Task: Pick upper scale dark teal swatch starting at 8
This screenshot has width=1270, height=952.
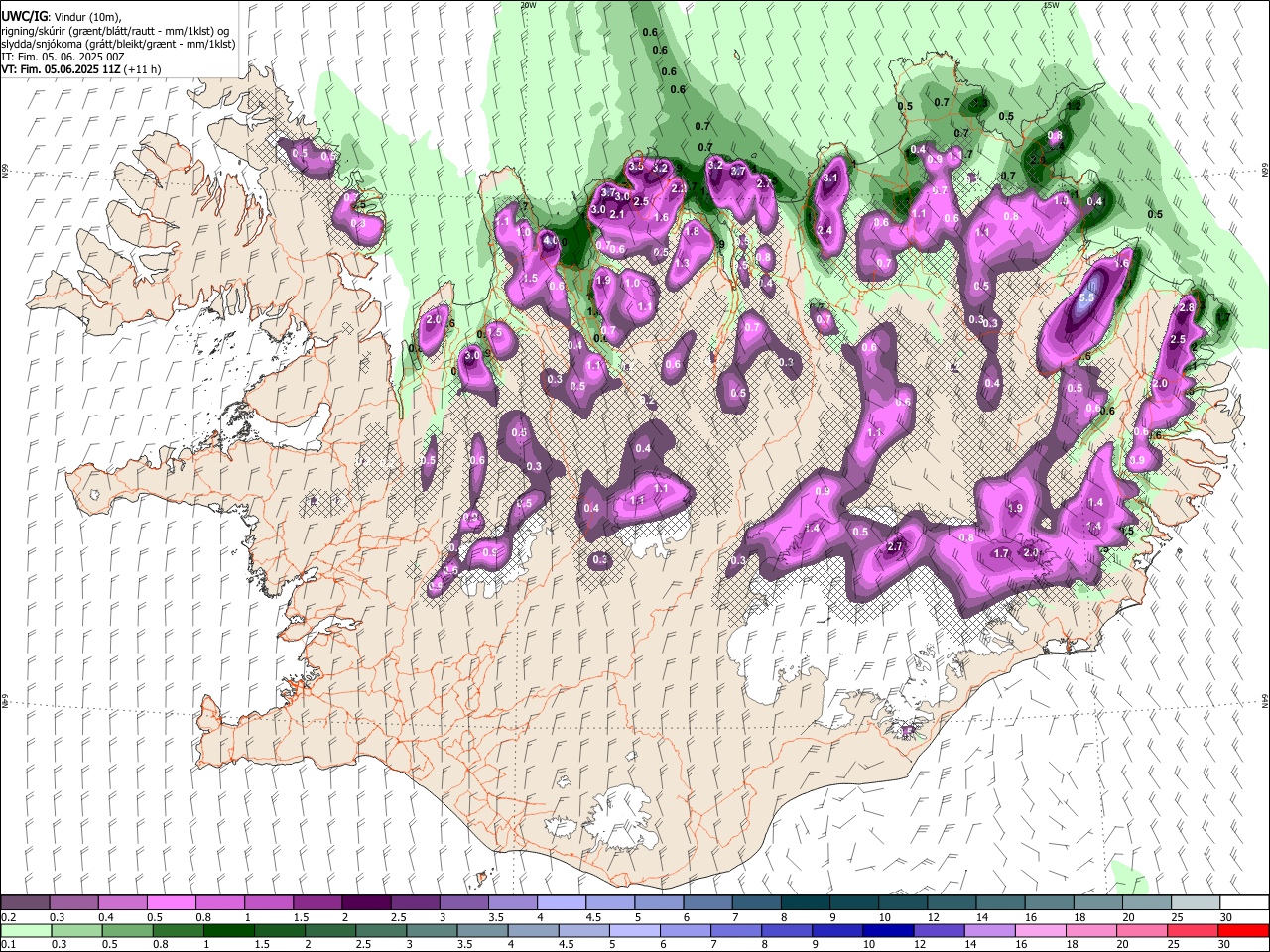Action: [x=805, y=902]
